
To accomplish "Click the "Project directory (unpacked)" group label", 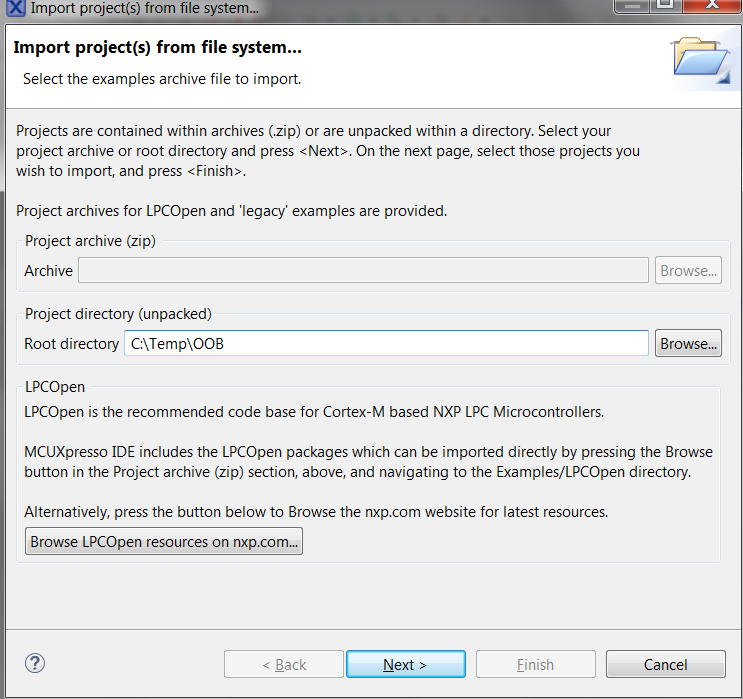I will [x=118, y=314].
